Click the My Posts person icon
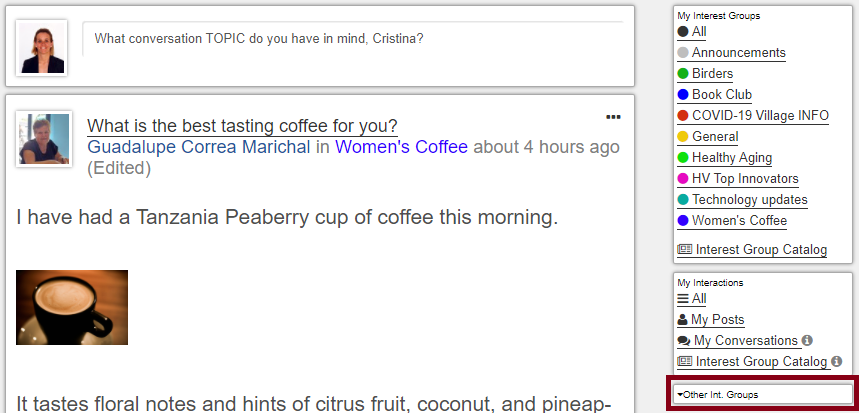Screen dimensions: 859x413 click(x=683, y=319)
